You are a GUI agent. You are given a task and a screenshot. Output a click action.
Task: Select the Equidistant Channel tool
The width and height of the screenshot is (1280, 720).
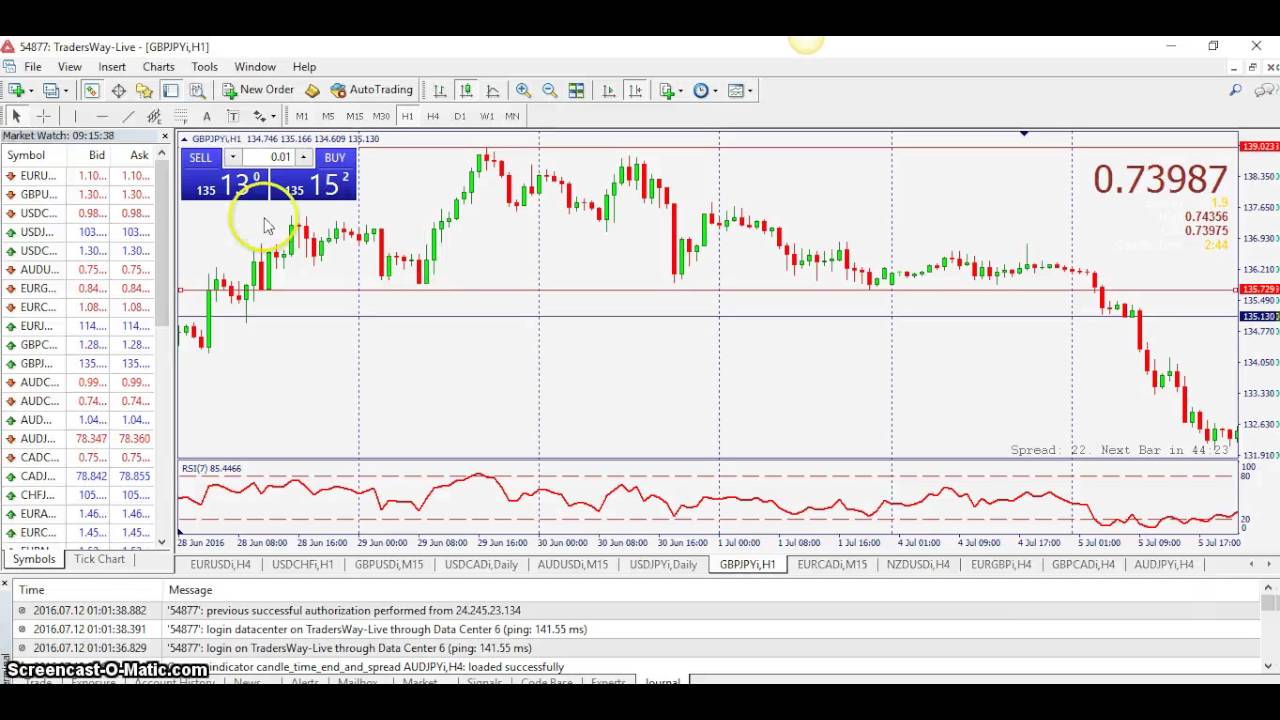pyautogui.click(x=154, y=116)
